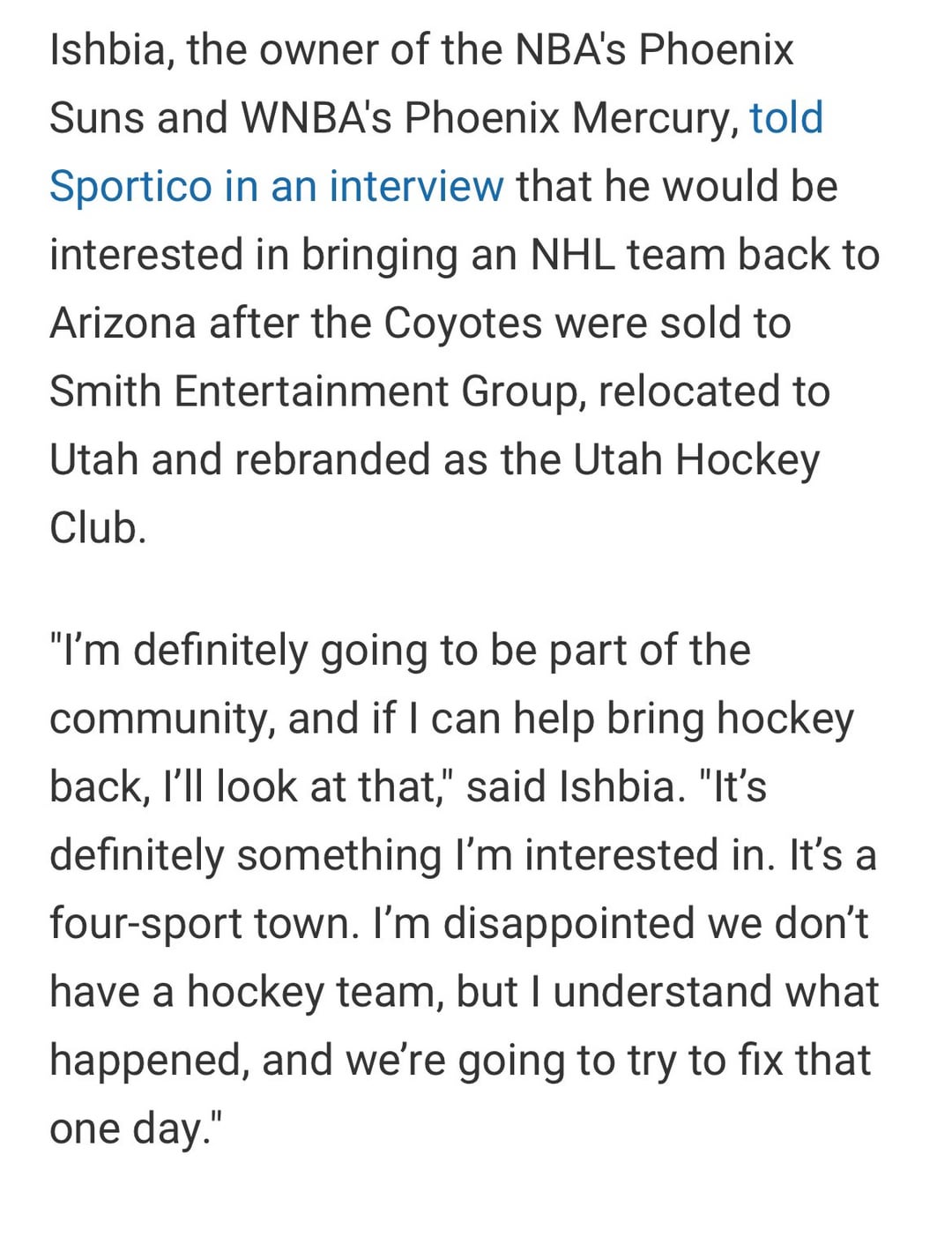Click the word 'happened' in the quote
Screen dimensions: 952x1244
[145, 1061]
